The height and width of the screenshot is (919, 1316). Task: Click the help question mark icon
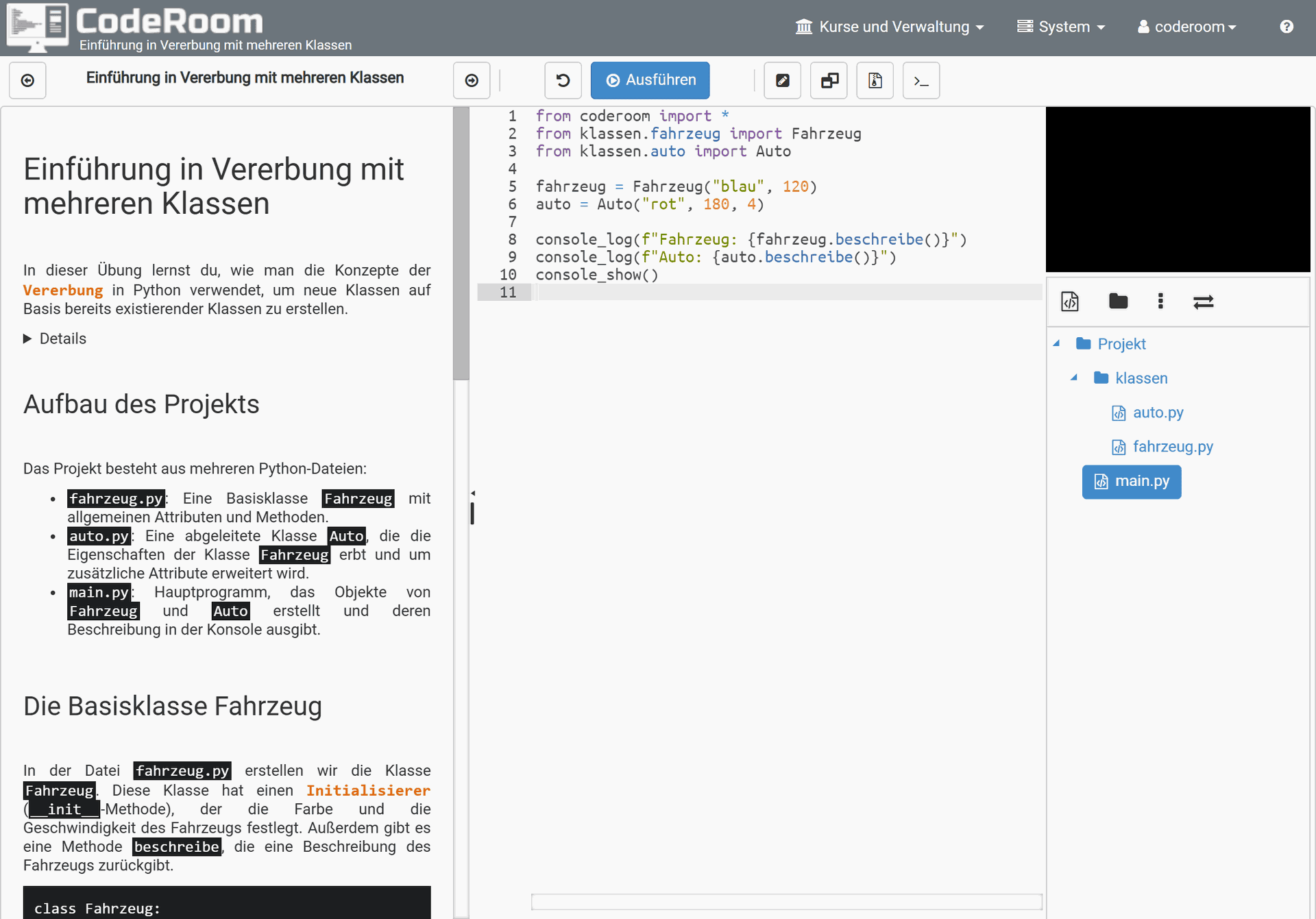pyautogui.click(x=1287, y=26)
